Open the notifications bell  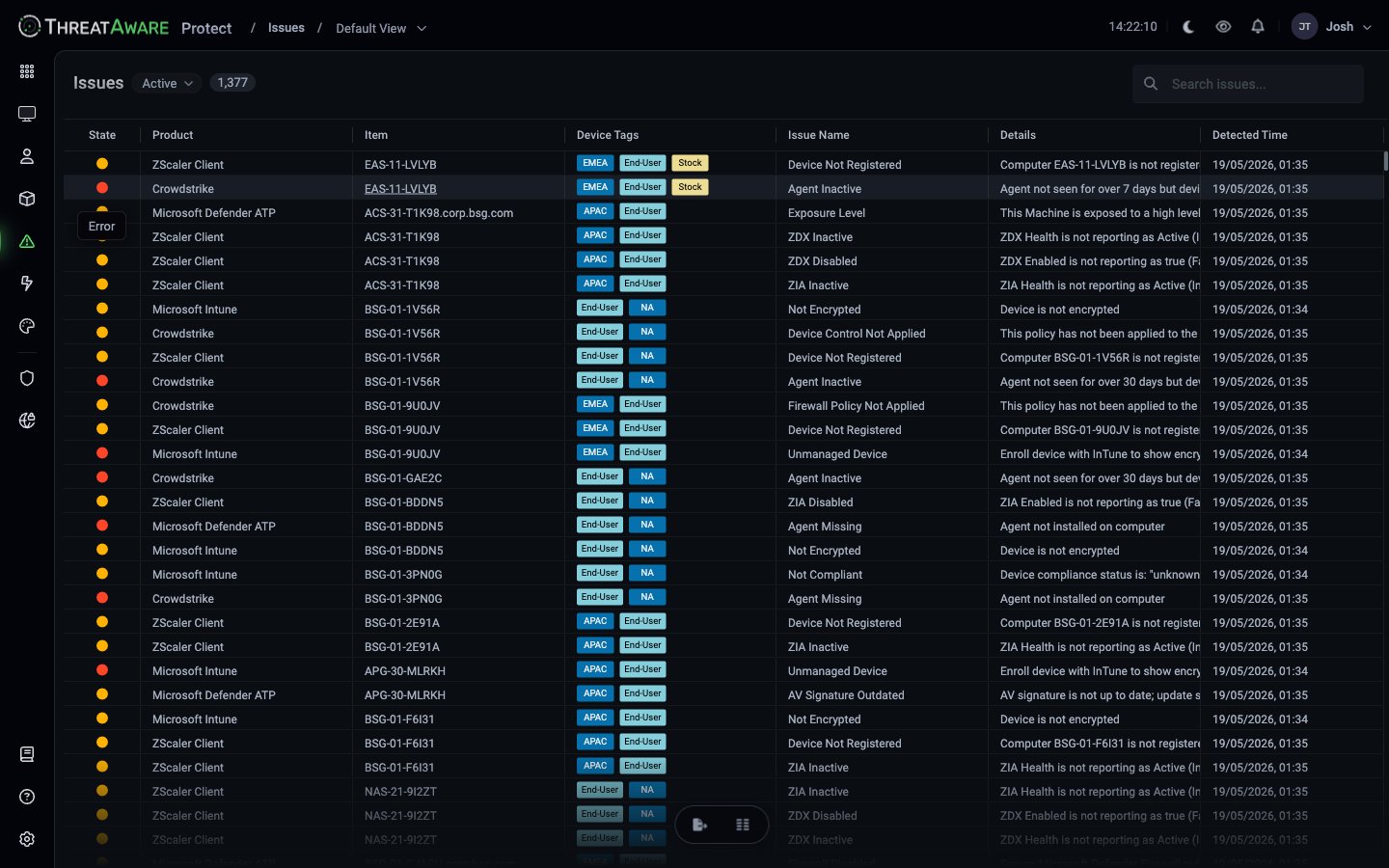click(1258, 27)
